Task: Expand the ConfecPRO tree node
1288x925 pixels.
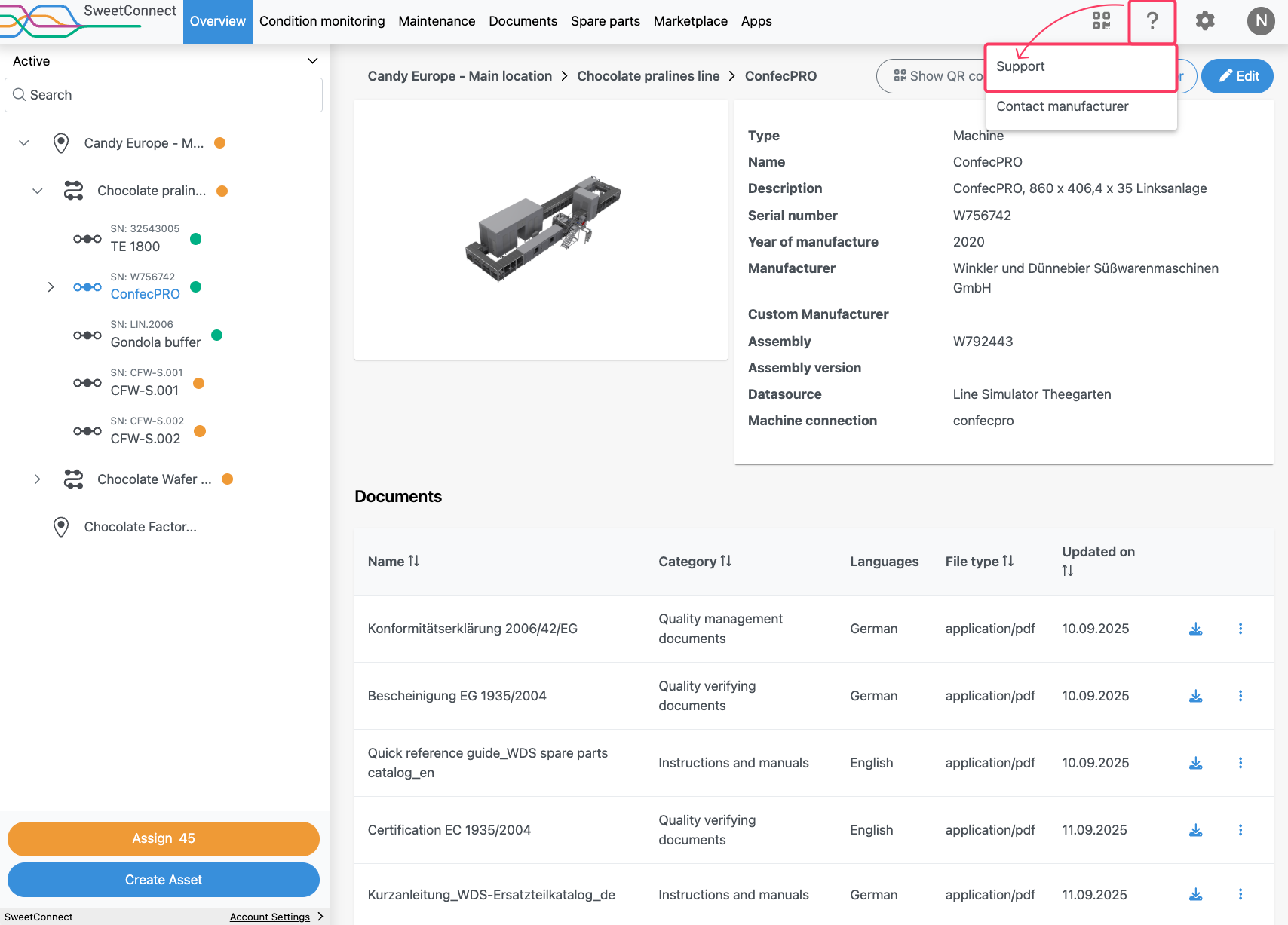Action: tap(51, 287)
